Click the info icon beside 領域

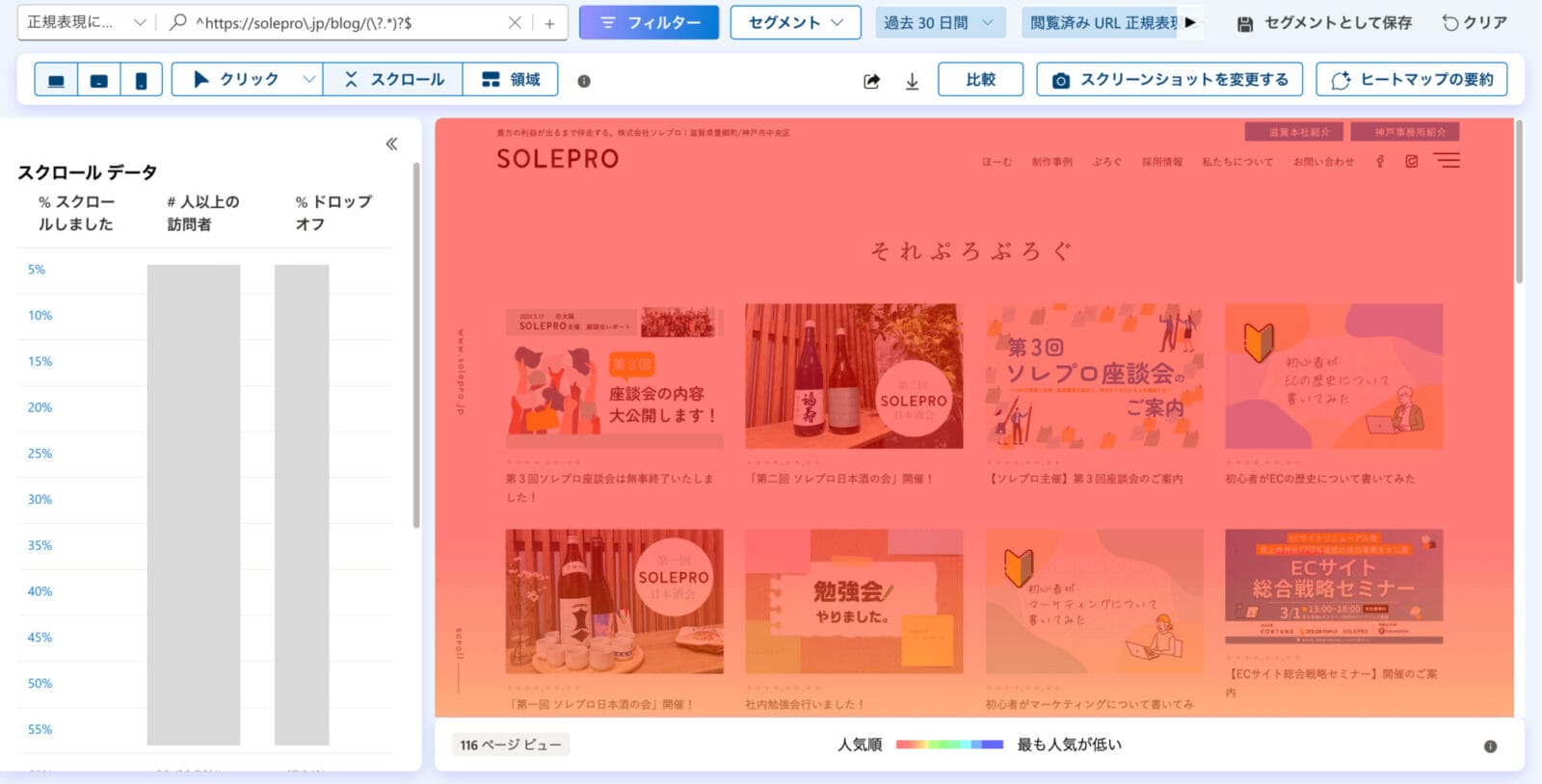click(583, 81)
